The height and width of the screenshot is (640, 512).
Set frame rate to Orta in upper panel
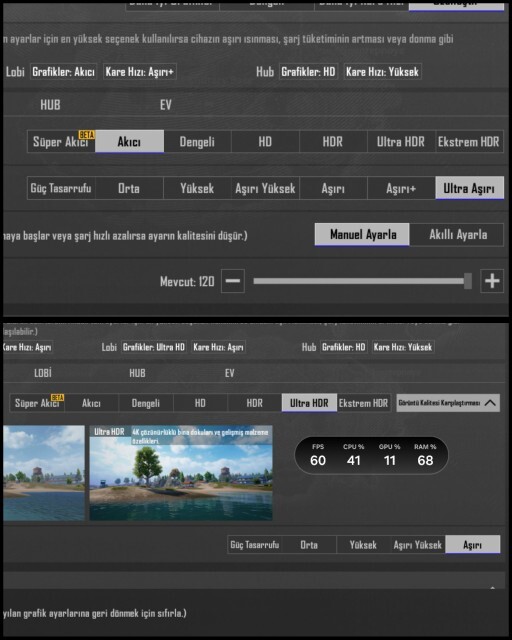click(129, 188)
